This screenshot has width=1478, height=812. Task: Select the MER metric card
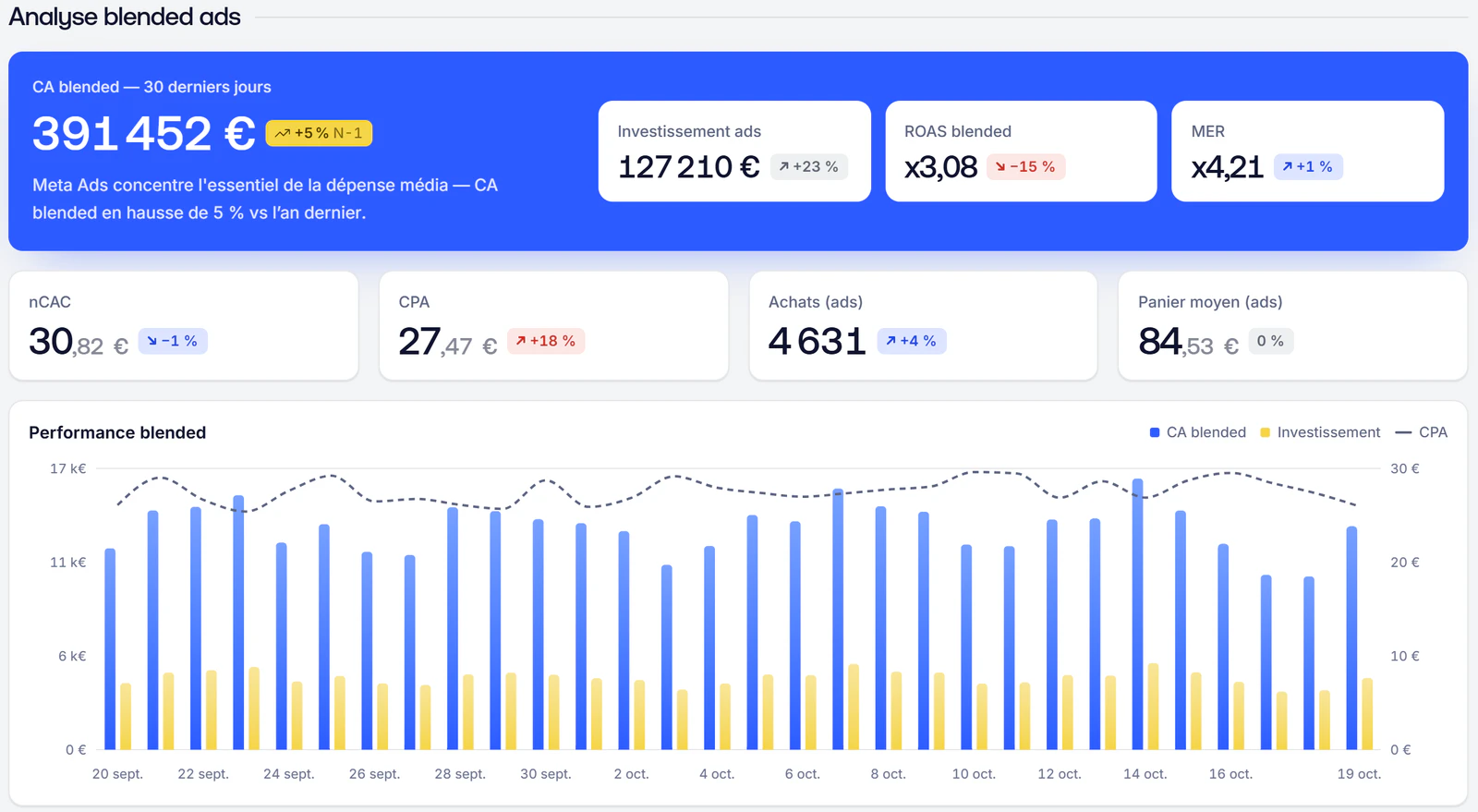coord(1307,151)
